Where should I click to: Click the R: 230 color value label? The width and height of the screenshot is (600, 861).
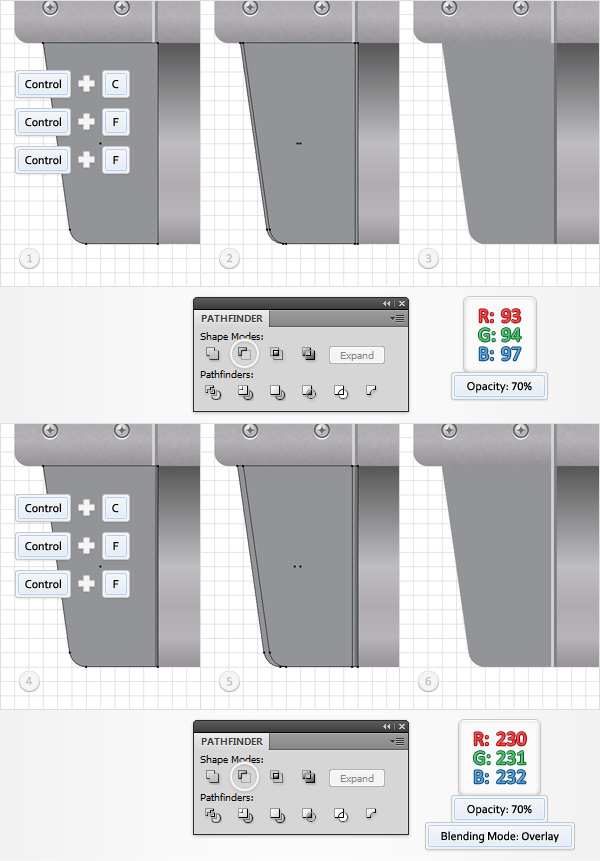500,739
